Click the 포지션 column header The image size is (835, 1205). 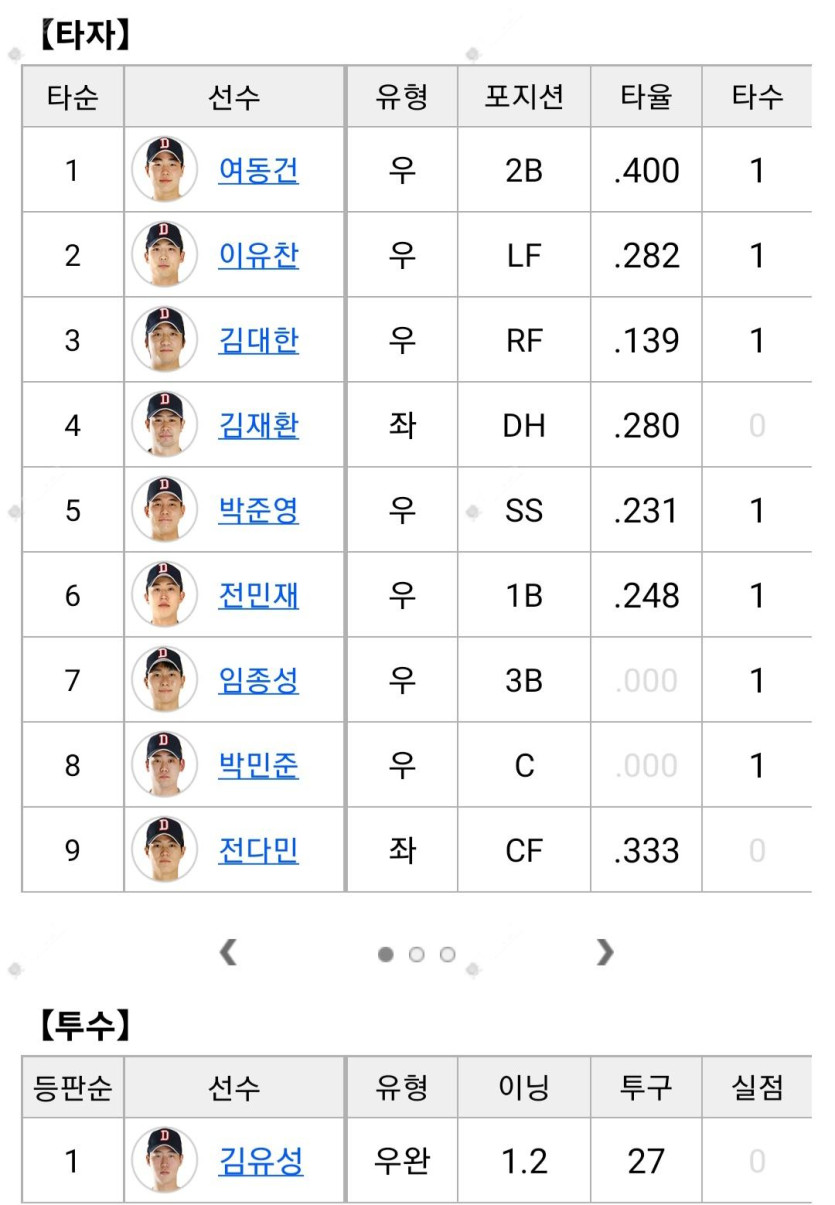524,97
